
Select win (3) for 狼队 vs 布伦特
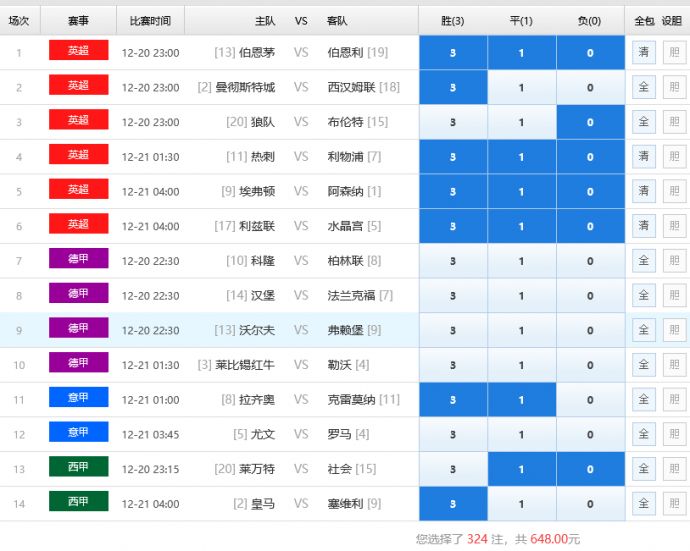tap(453, 122)
